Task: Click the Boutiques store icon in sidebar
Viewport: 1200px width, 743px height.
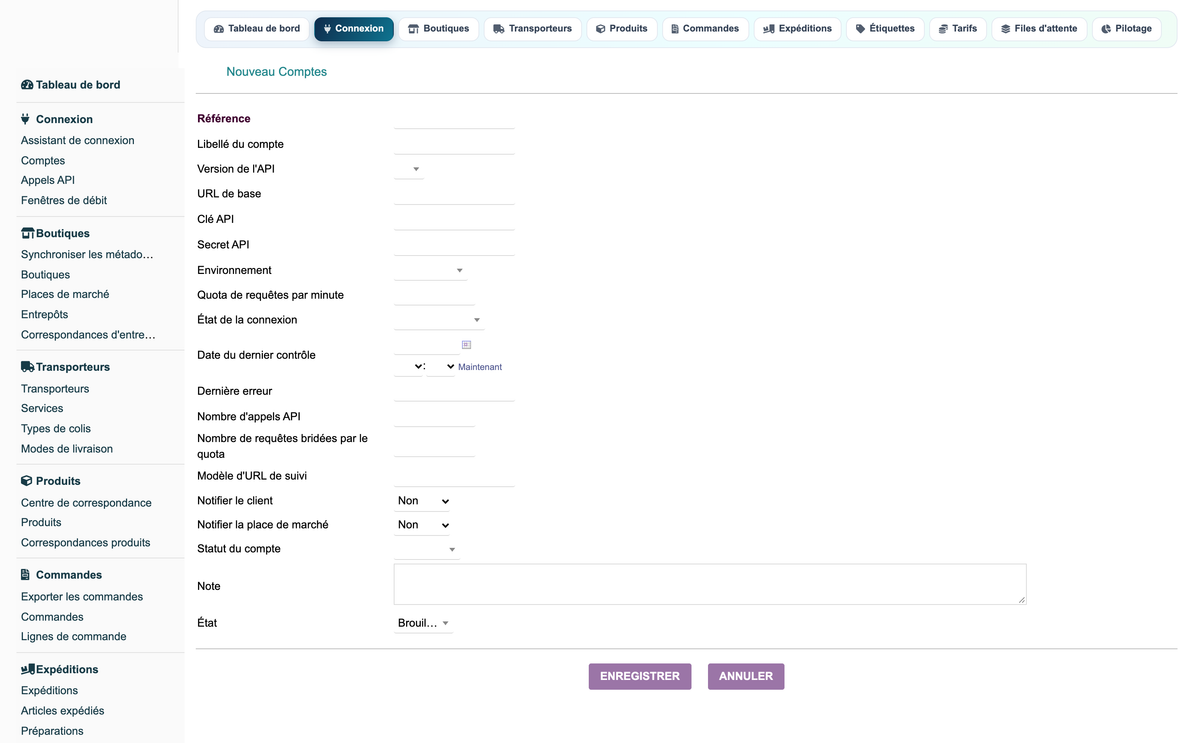Action: (x=27, y=233)
